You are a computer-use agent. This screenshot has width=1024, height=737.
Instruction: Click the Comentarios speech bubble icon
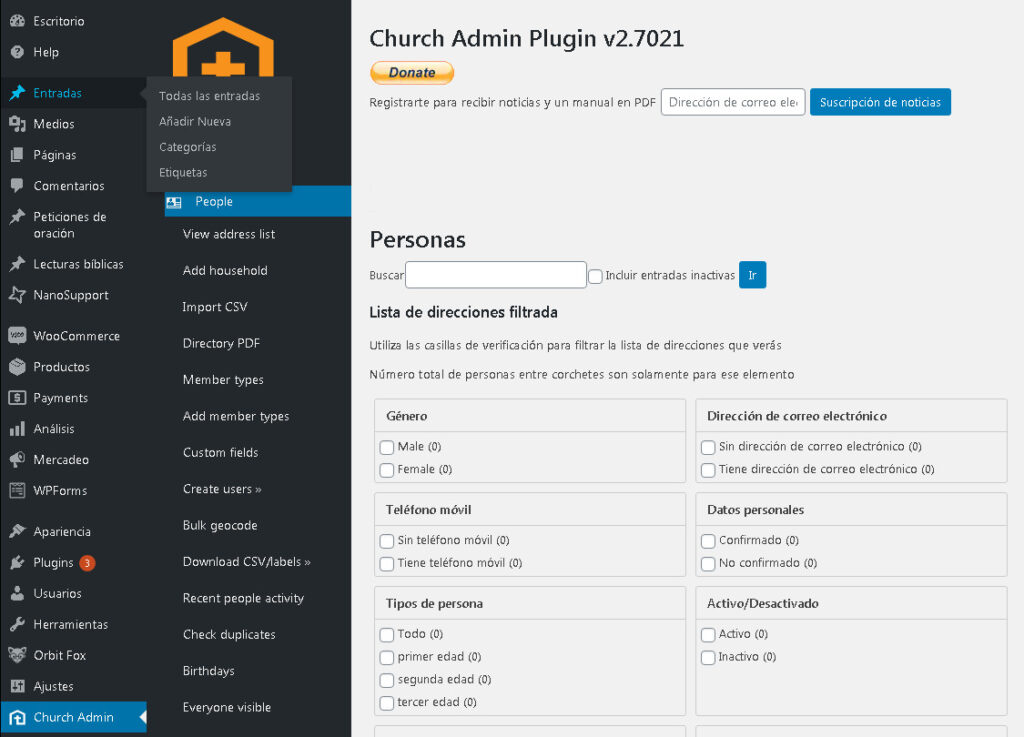pos(17,186)
